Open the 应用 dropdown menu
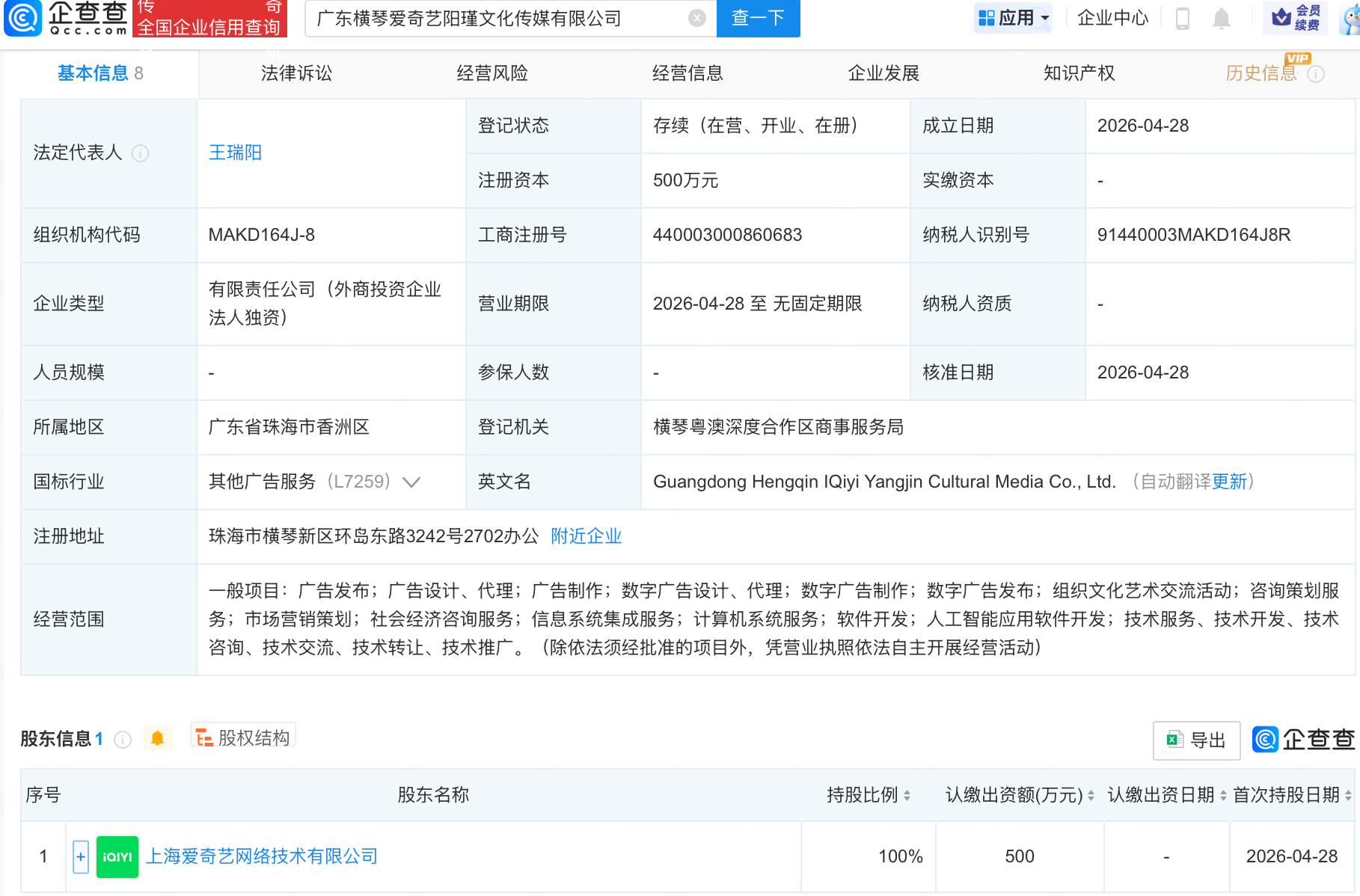 click(1014, 18)
